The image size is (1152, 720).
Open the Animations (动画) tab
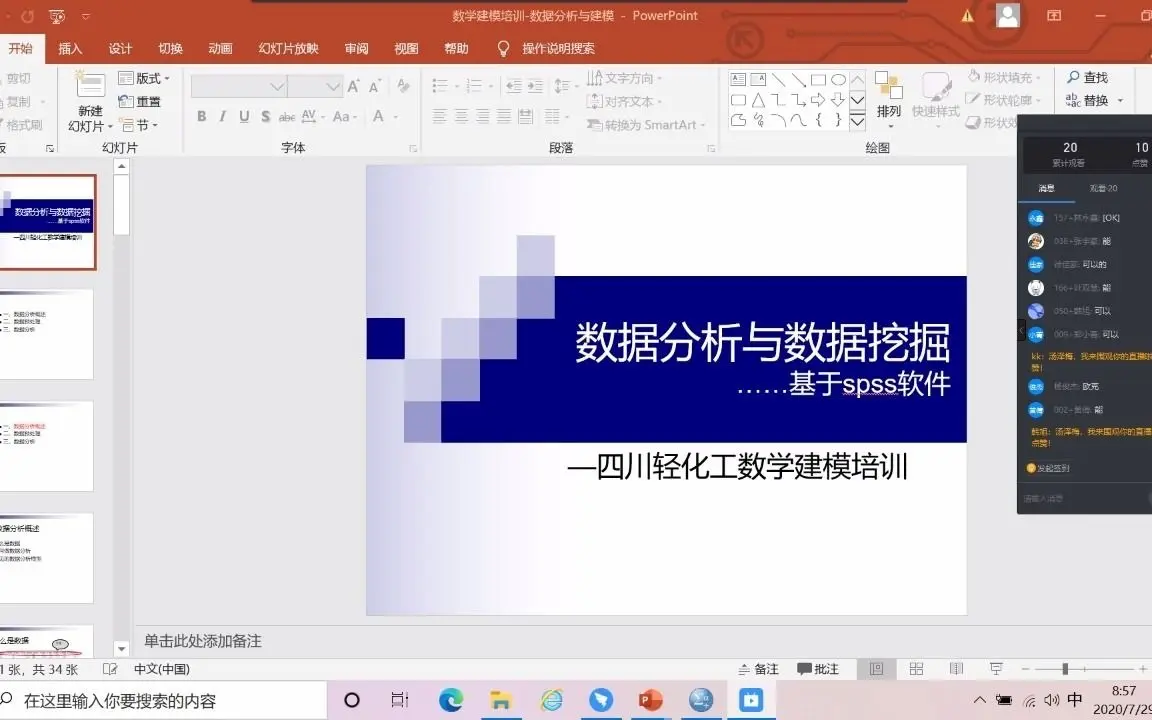pyautogui.click(x=220, y=48)
